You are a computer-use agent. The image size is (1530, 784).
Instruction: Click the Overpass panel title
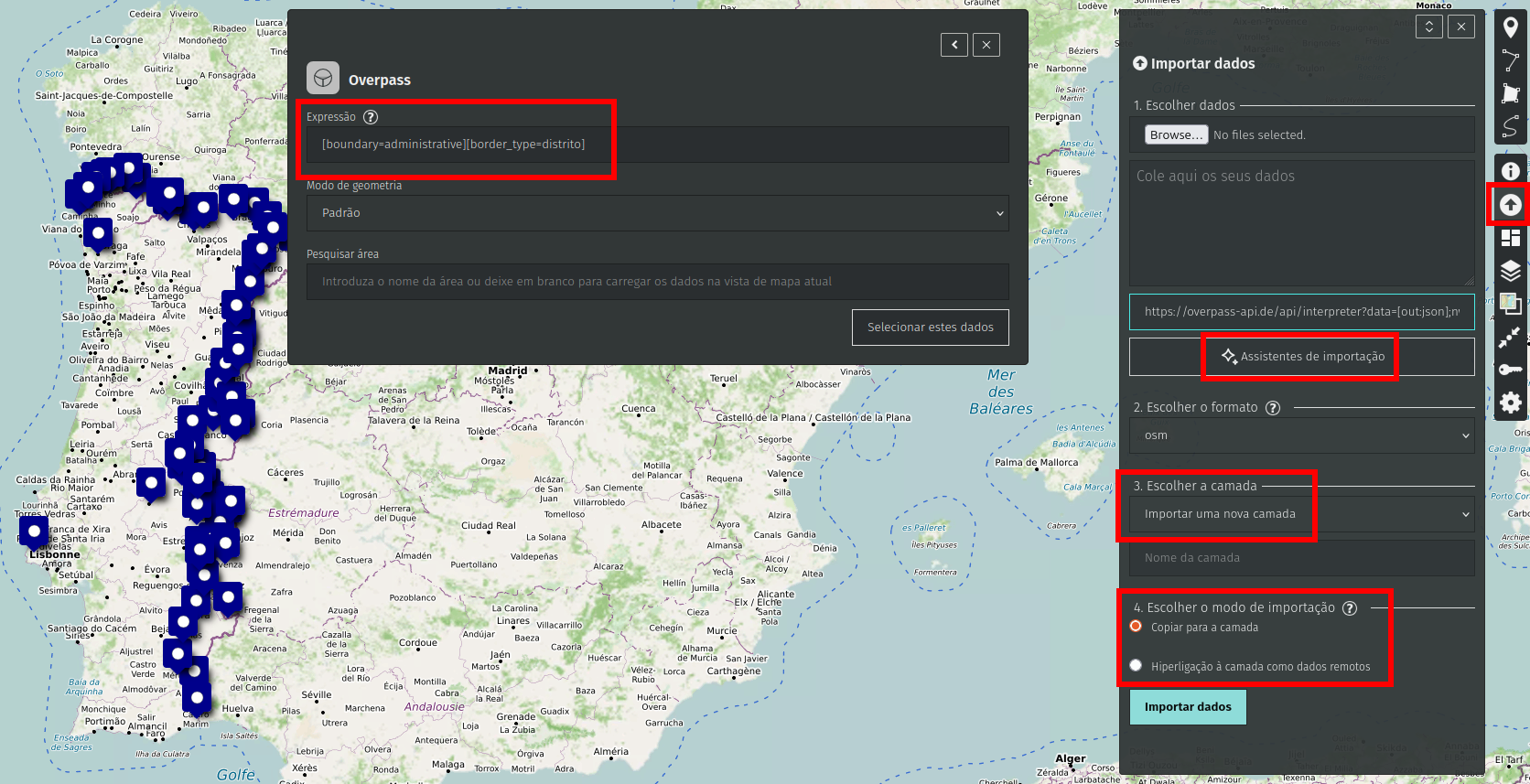pos(379,81)
